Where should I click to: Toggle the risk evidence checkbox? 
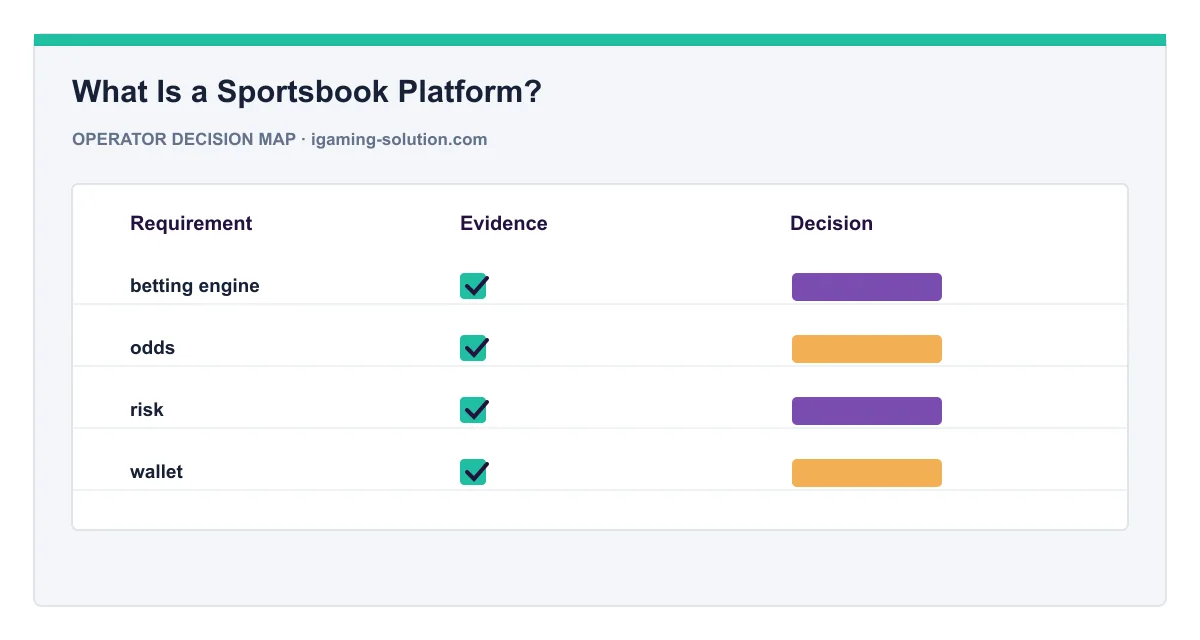[474, 410]
